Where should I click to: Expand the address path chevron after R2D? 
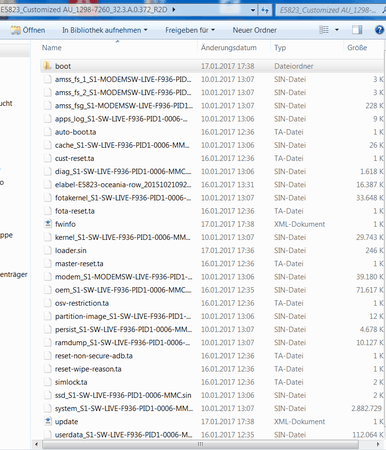(174, 10)
